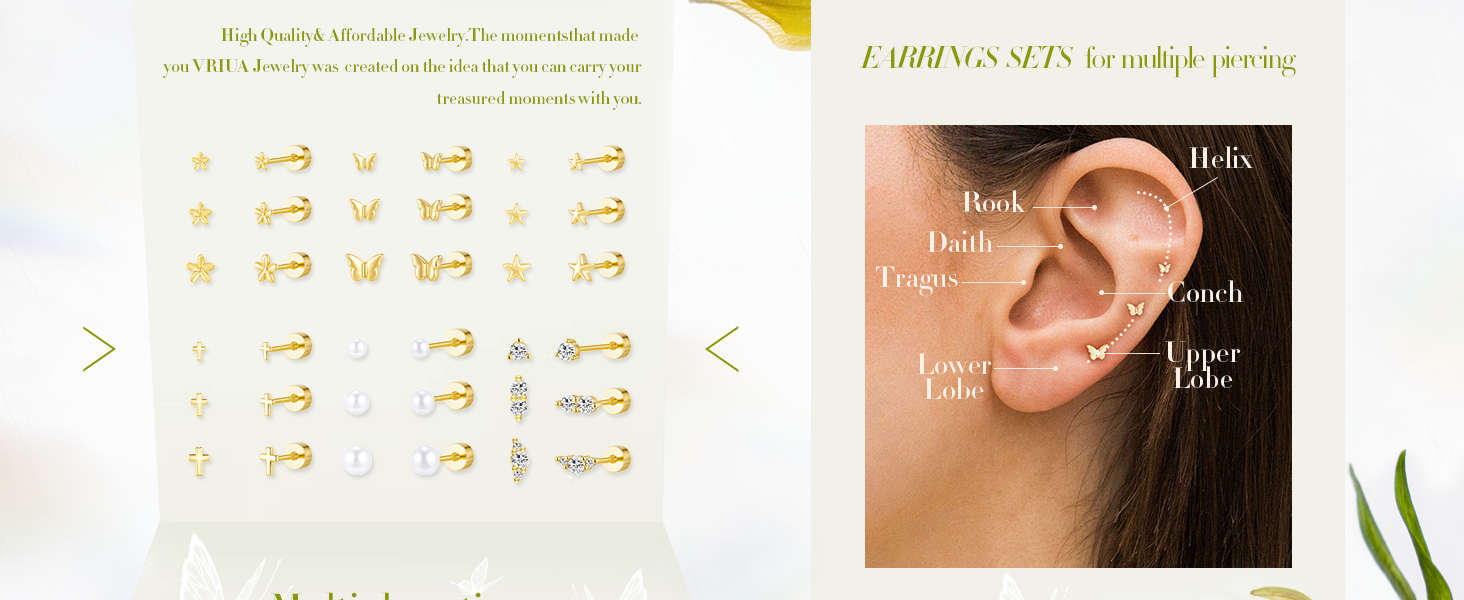Select the Daith piercing label

click(x=960, y=243)
